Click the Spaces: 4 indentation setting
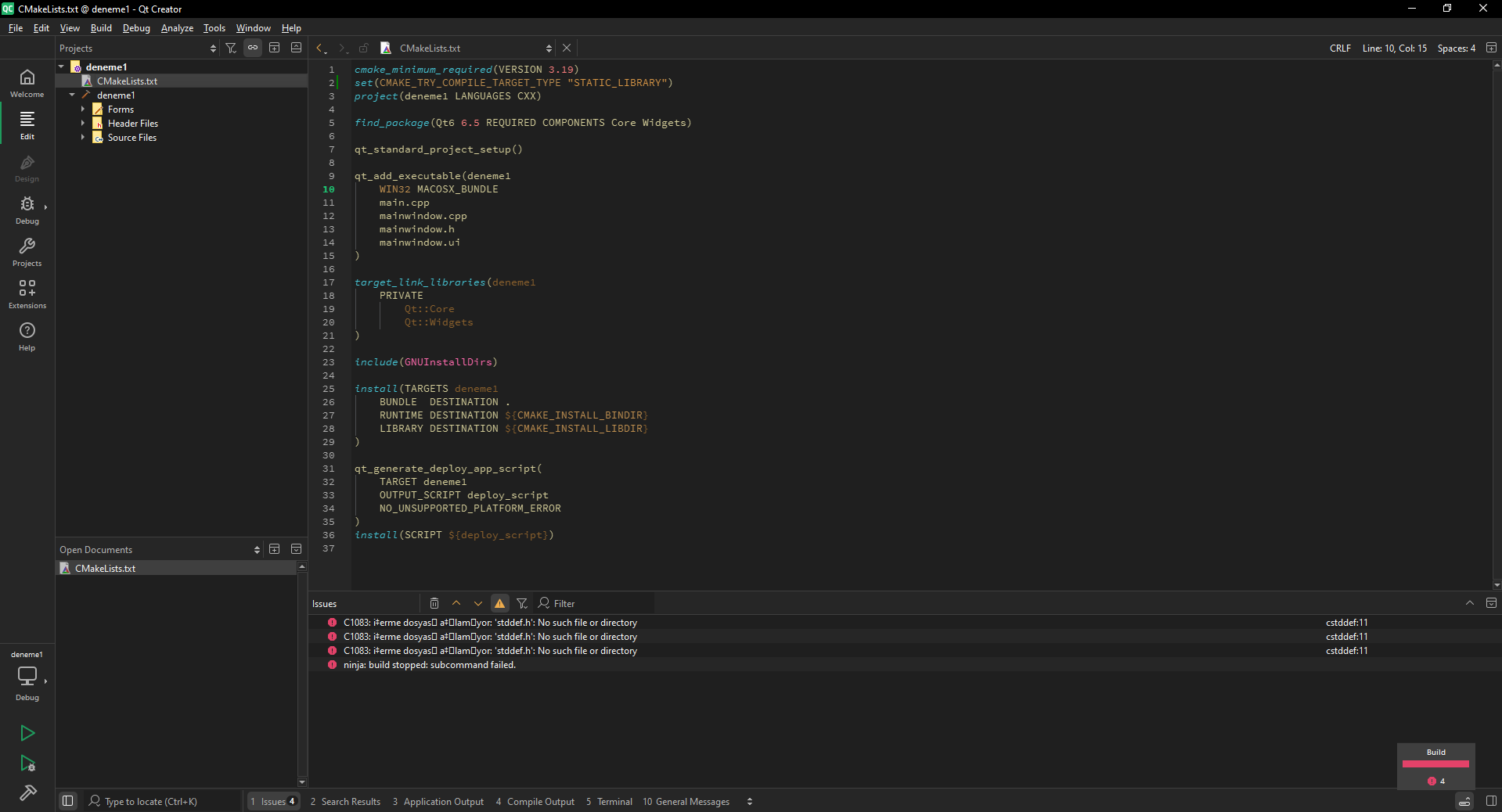The height and width of the screenshot is (812, 1502). (x=1456, y=48)
